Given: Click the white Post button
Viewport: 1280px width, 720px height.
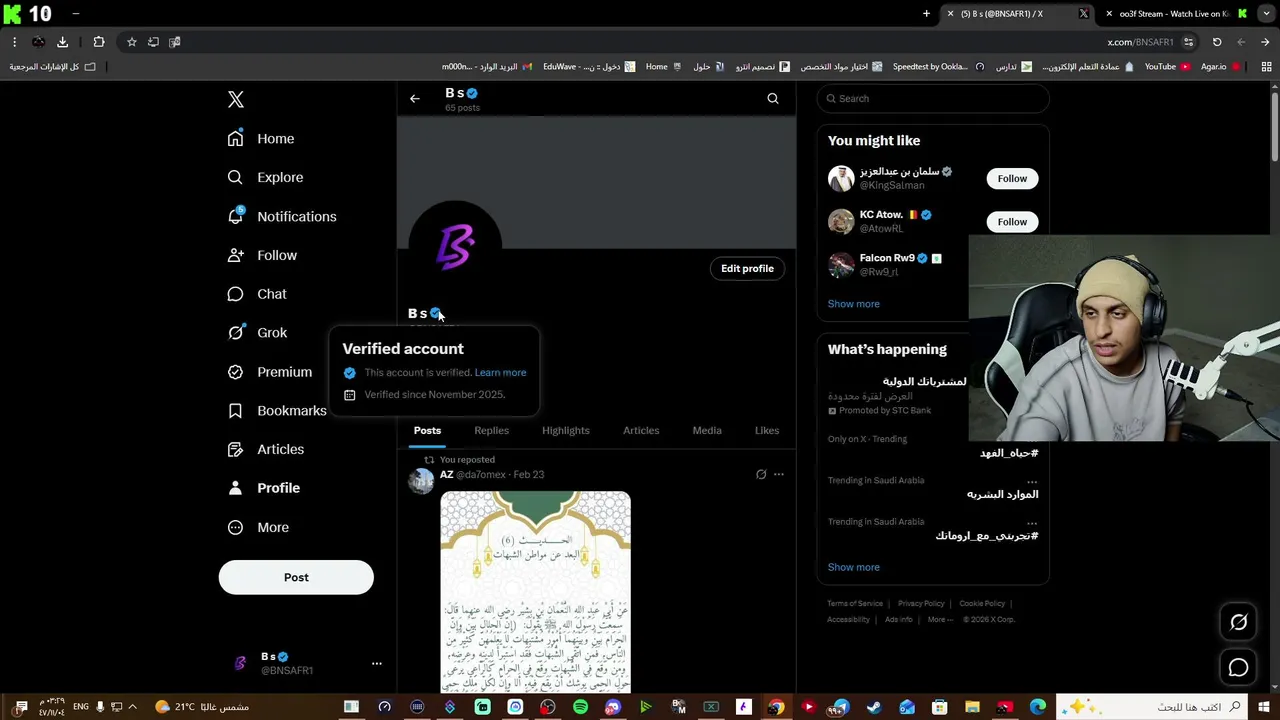Looking at the screenshot, I should 296,577.
